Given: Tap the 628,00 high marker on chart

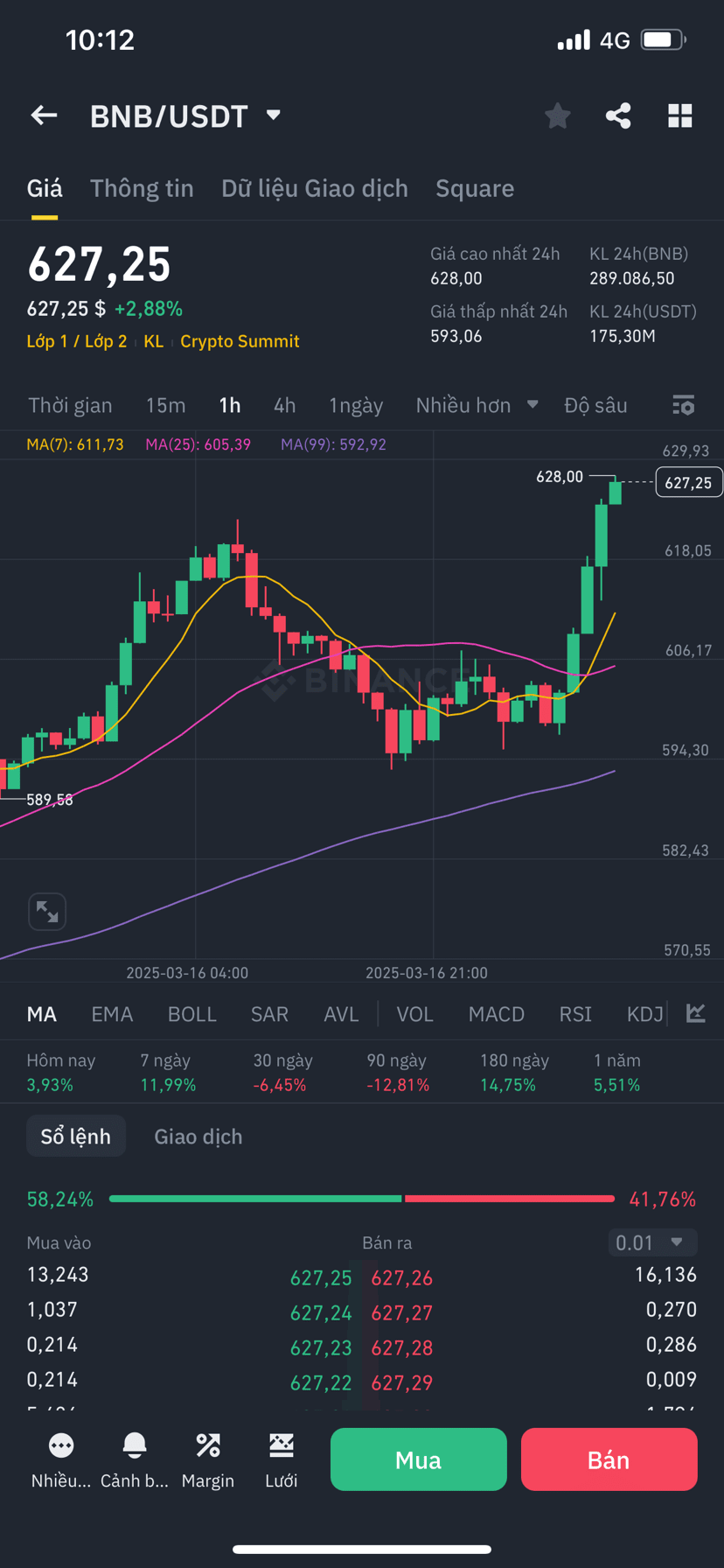Looking at the screenshot, I should [560, 477].
